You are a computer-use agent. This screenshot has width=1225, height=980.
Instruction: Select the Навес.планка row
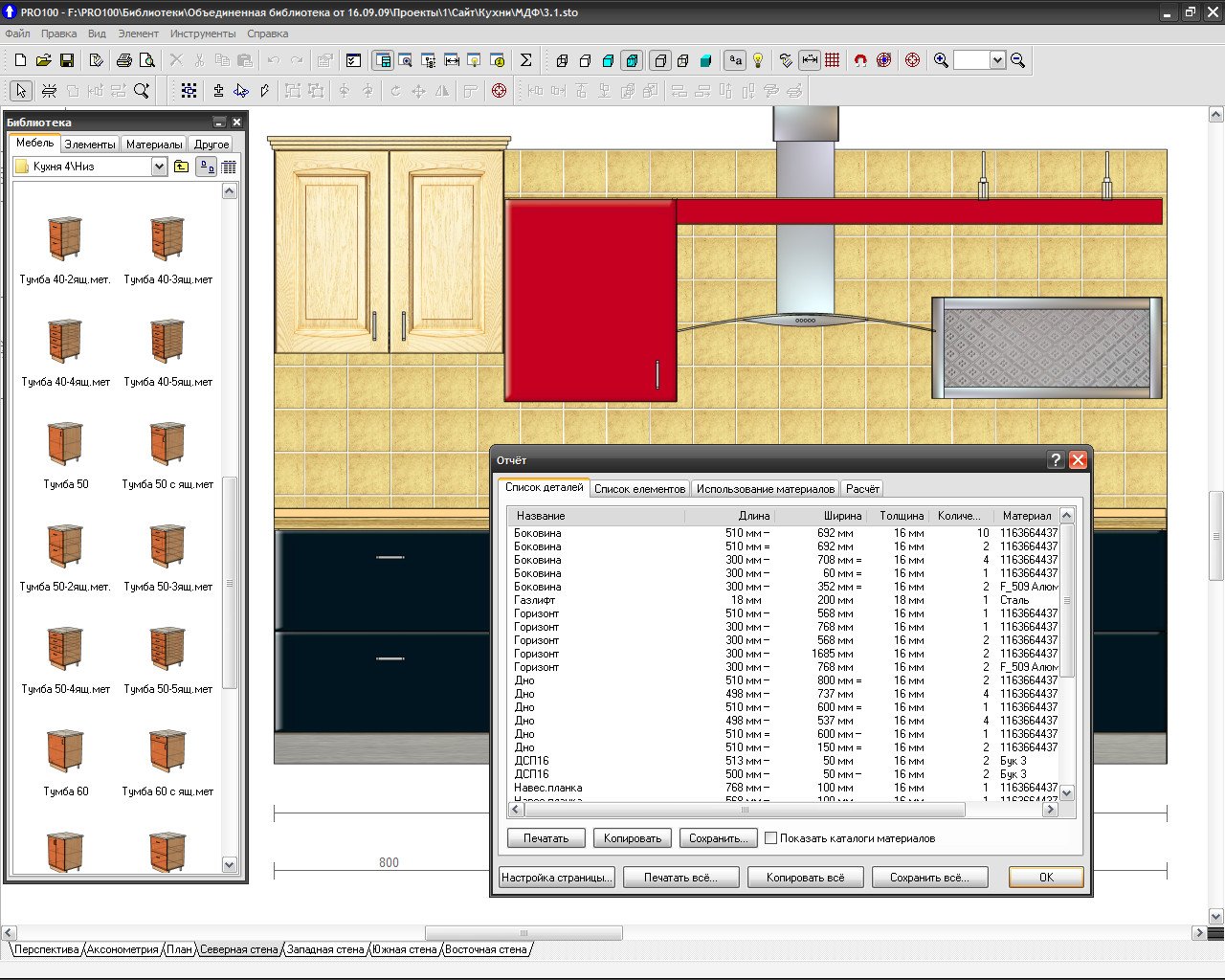785,788
